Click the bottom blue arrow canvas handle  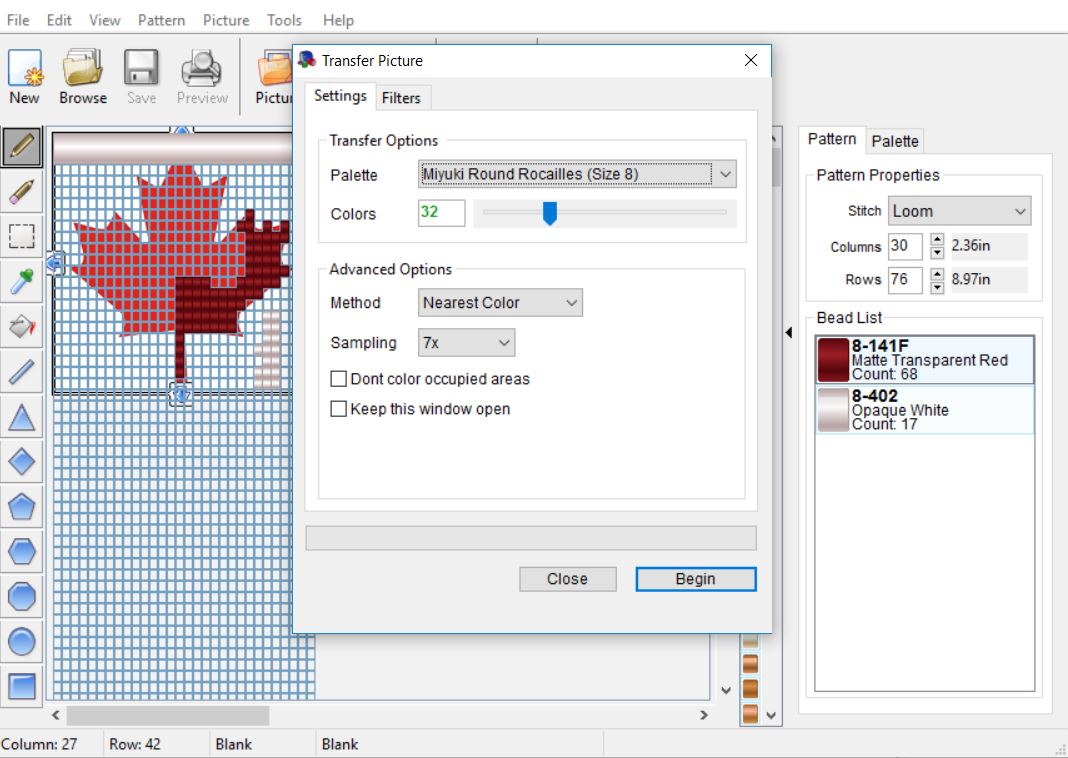(x=180, y=395)
